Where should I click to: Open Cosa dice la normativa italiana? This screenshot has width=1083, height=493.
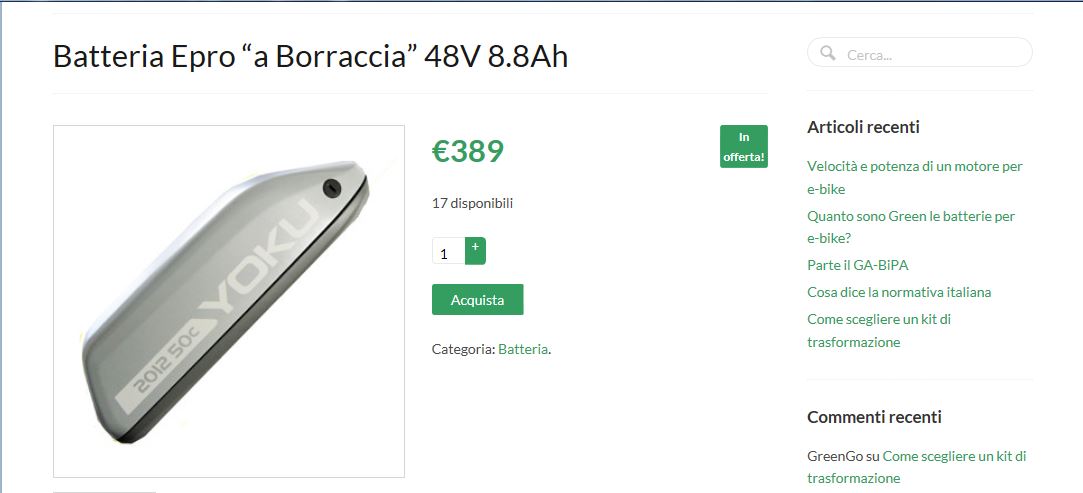(899, 292)
